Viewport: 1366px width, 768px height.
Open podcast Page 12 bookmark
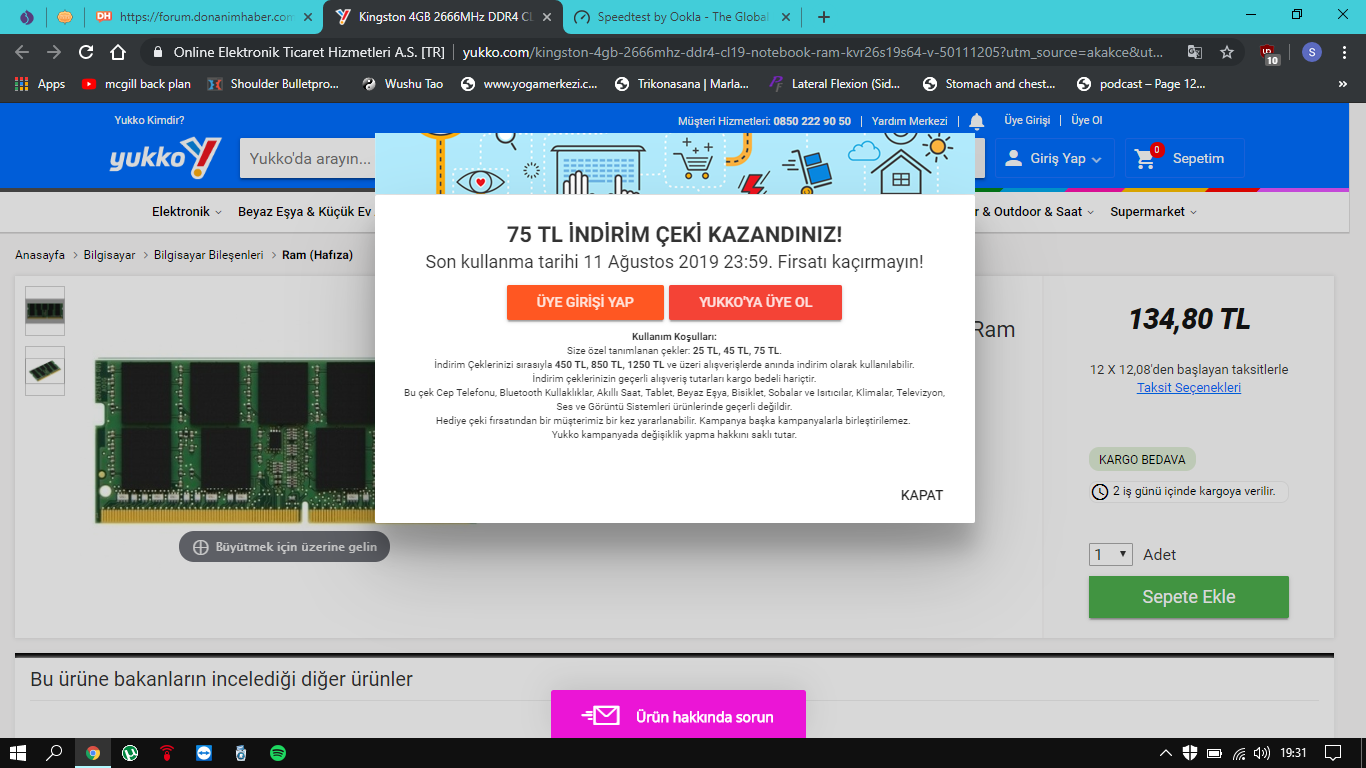pos(1142,84)
